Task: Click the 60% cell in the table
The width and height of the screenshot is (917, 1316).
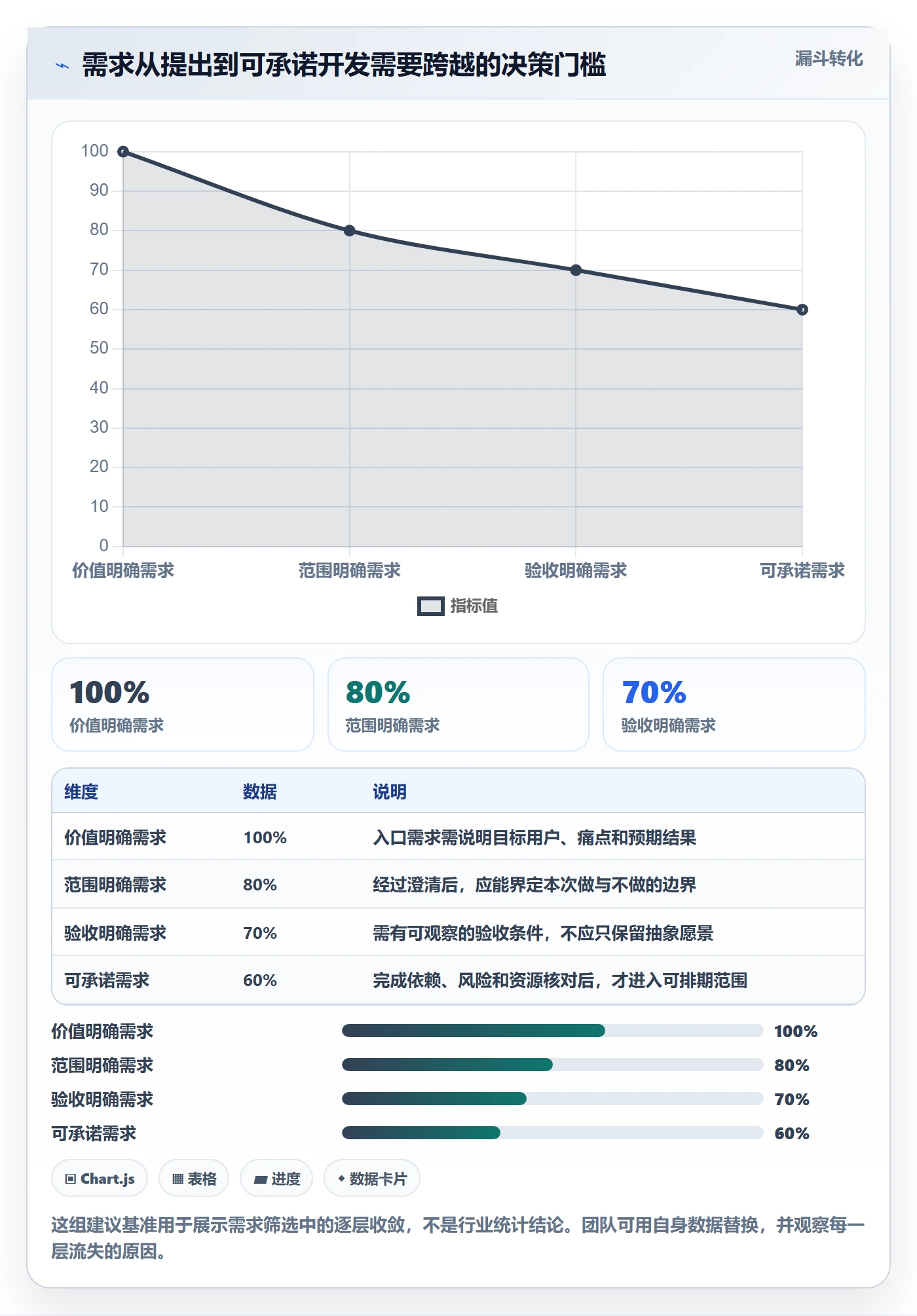Action: [260, 980]
